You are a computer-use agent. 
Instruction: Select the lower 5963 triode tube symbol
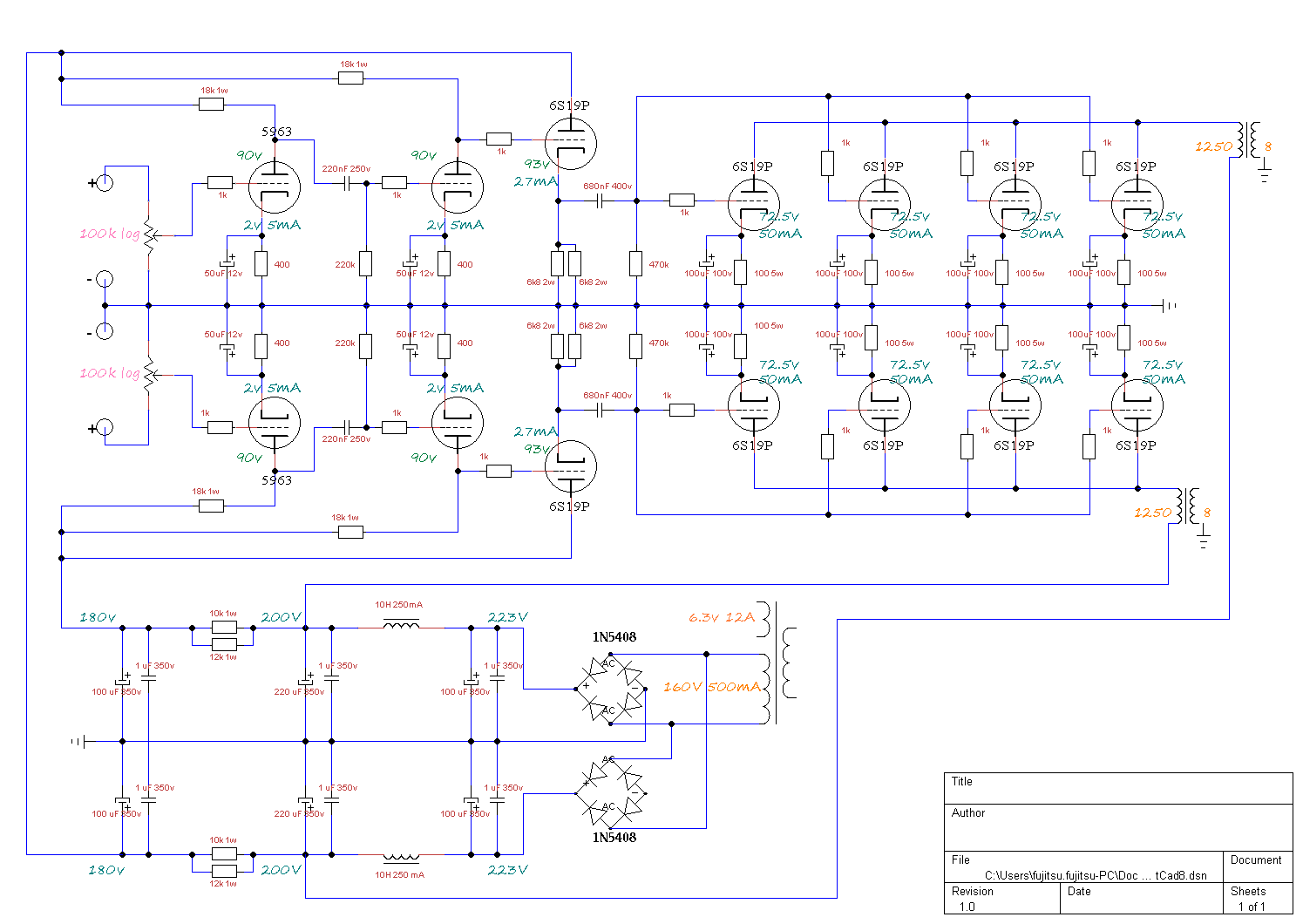(x=275, y=424)
